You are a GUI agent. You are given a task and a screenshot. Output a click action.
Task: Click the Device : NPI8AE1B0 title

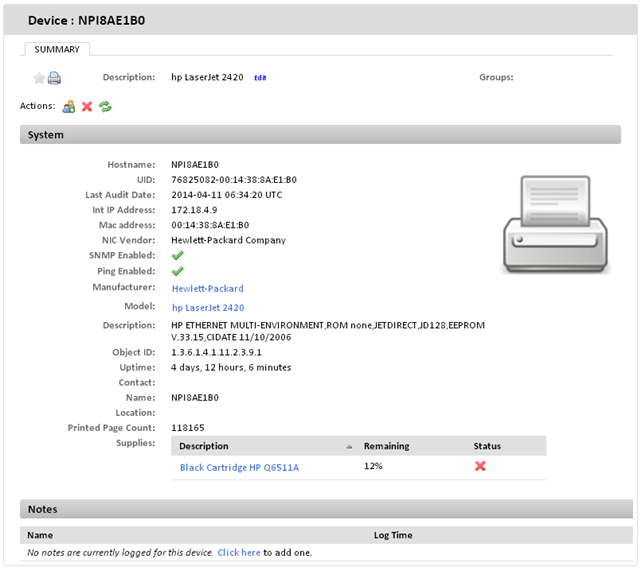coord(86,20)
